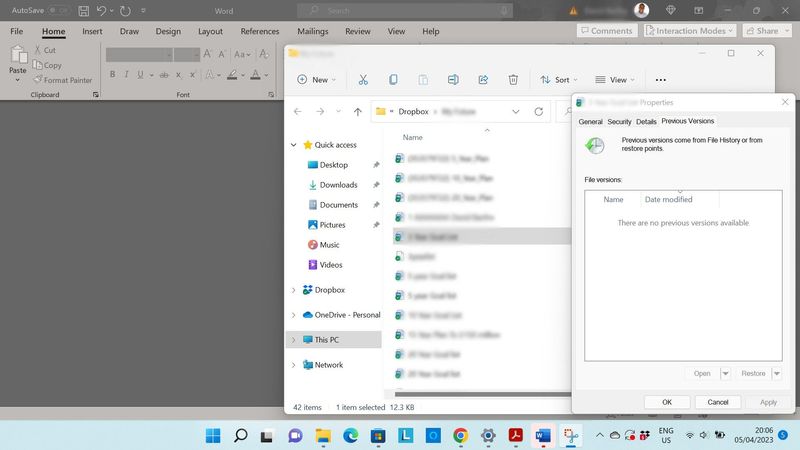Click the Up one level arrow
The width and height of the screenshot is (800, 450).
[357, 111]
